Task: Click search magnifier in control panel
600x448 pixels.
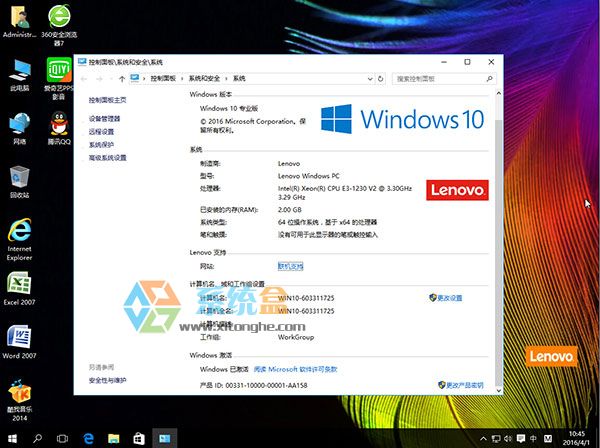Action: [x=489, y=79]
